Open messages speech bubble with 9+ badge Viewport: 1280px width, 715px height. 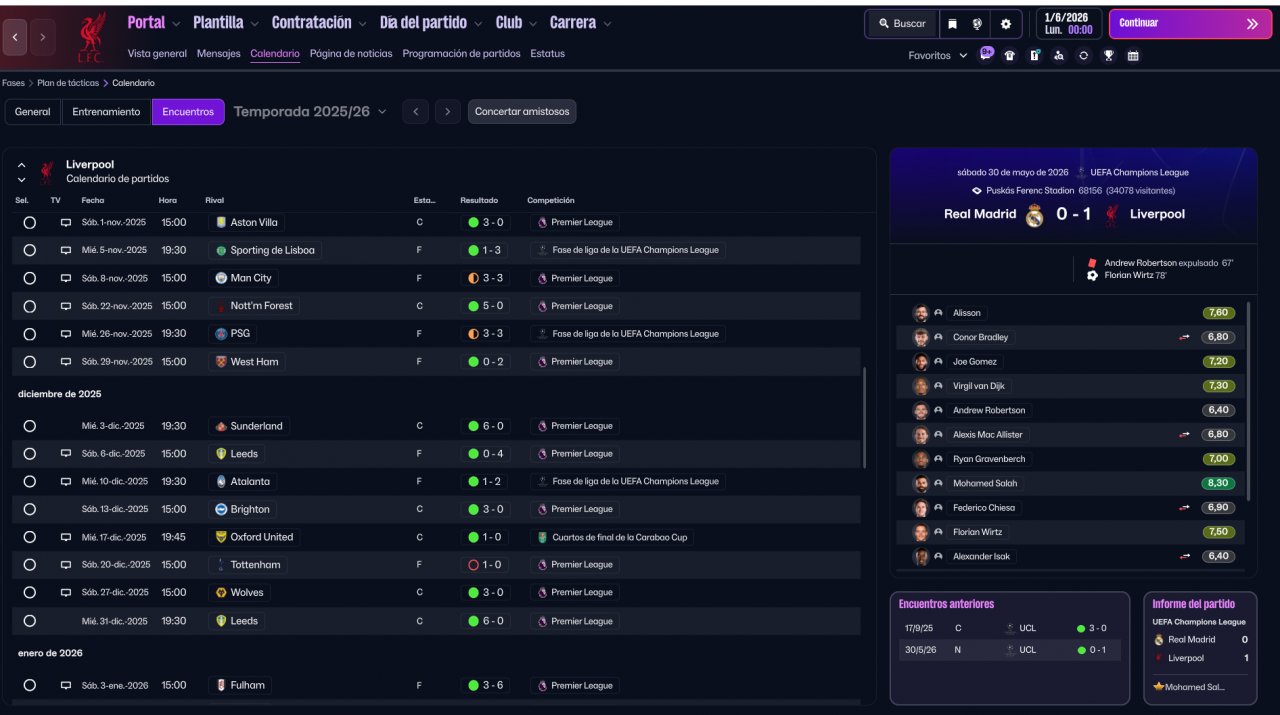986,55
